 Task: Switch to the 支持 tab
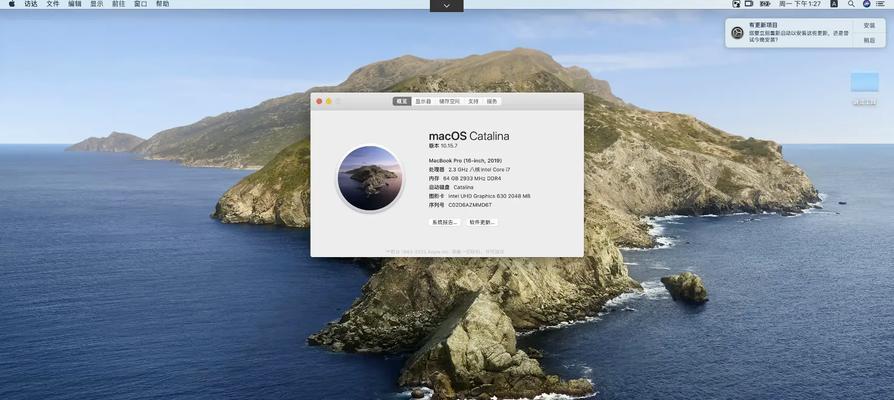point(473,101)
